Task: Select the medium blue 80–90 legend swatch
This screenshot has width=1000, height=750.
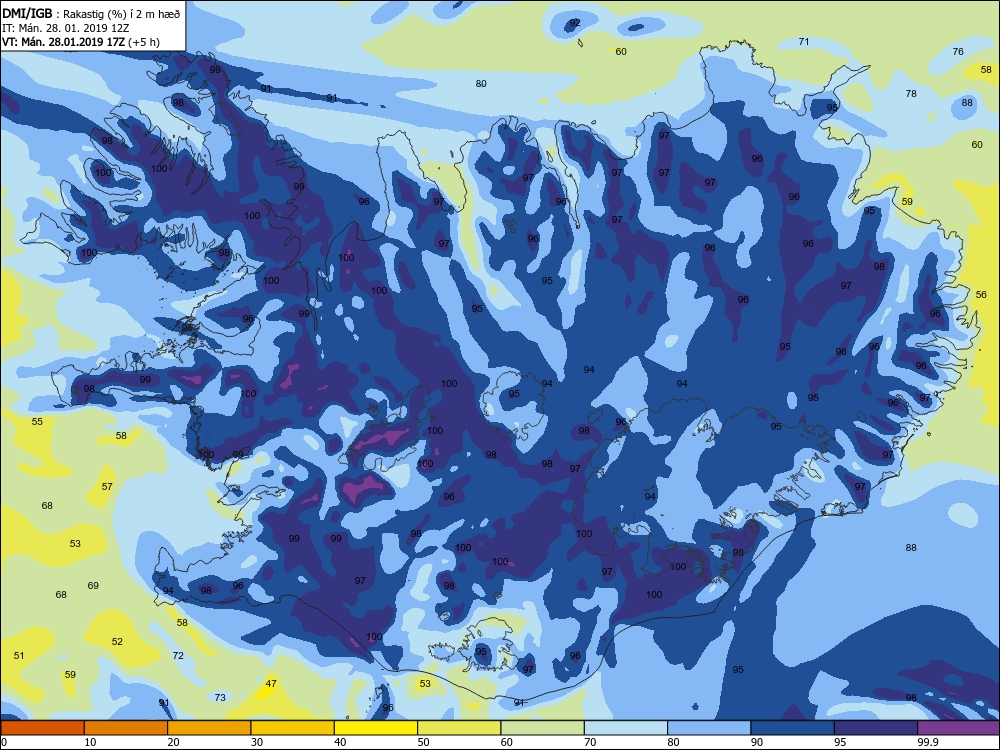Action: click(x=709, y=728)
